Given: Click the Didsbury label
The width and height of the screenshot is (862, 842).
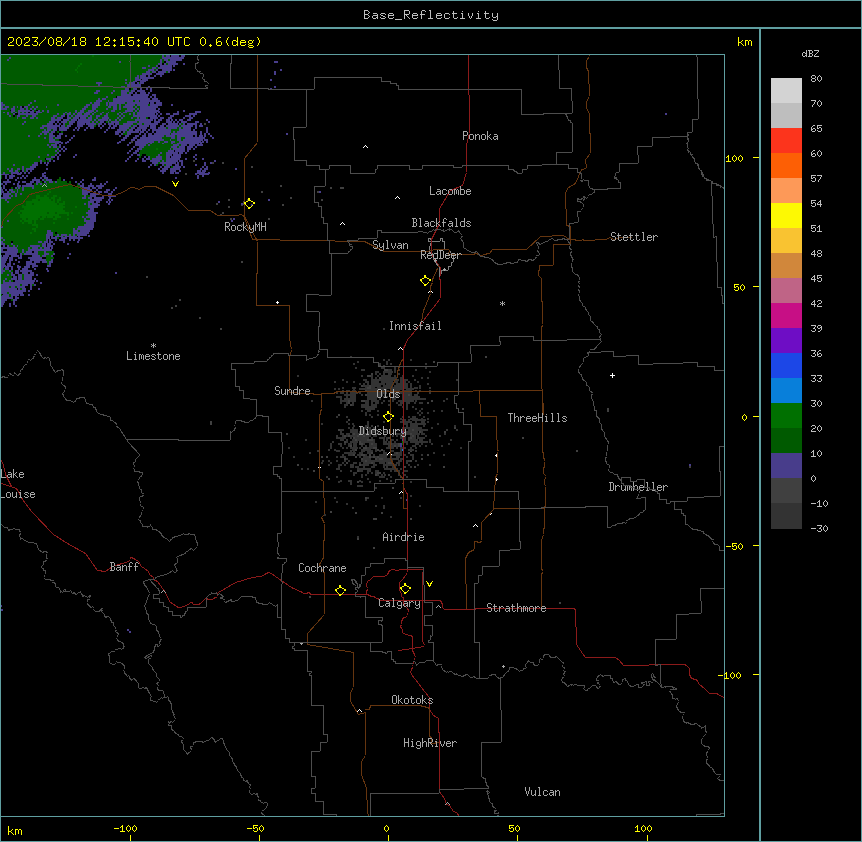Looking at the screenshot, I should pos(383,431).
